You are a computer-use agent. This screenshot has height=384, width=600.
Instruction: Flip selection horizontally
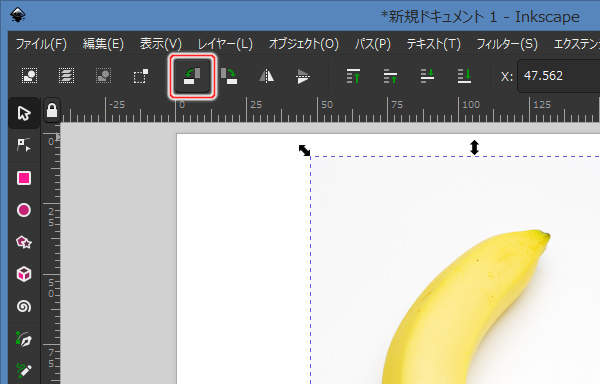pos(267,76)
